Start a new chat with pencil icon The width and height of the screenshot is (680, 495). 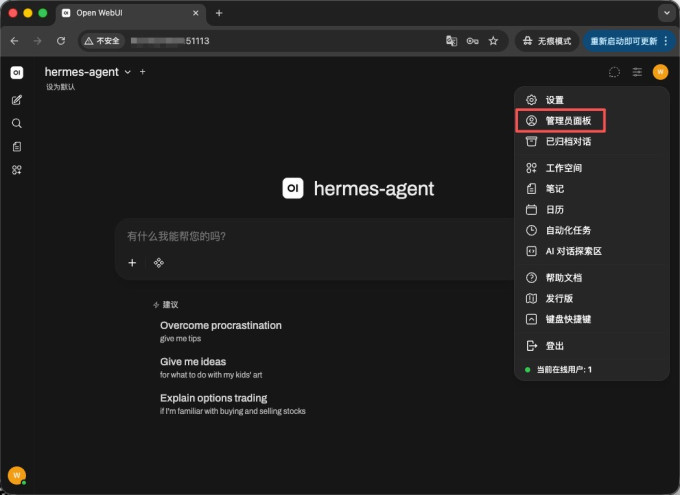tap(16, 100)
